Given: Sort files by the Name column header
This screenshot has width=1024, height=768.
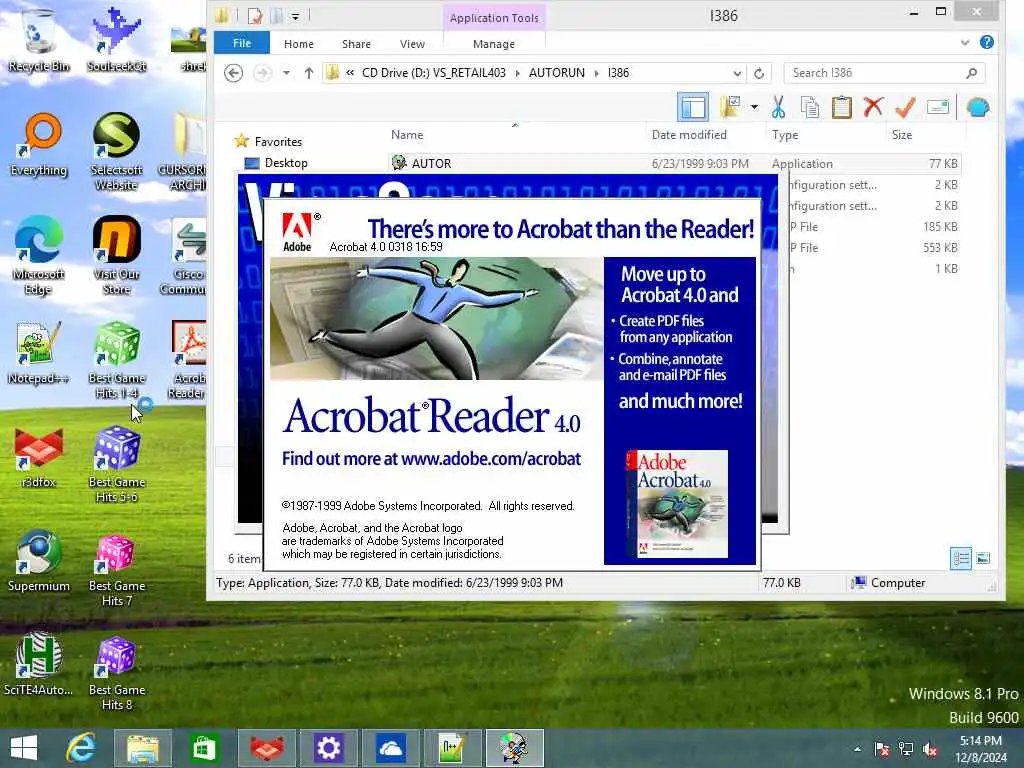Looking at the screenshot, I should [x=407, y=135].
